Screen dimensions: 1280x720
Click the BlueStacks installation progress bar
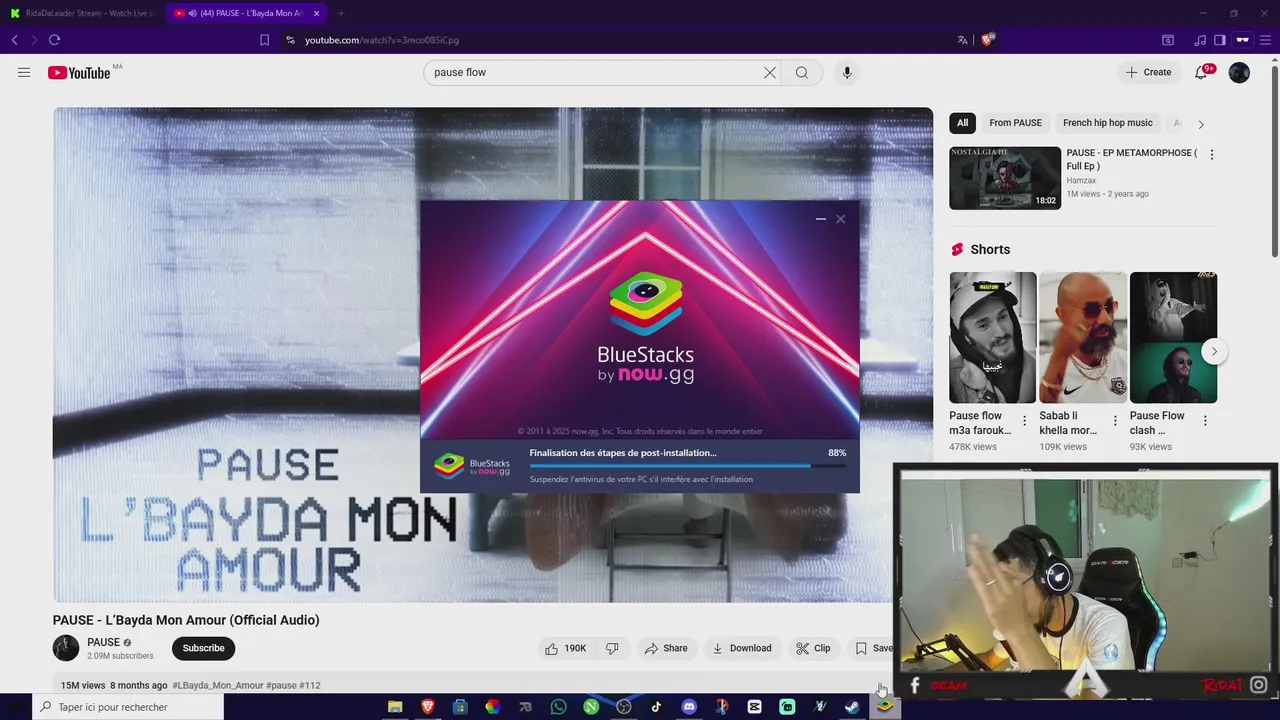coord(688,465)
